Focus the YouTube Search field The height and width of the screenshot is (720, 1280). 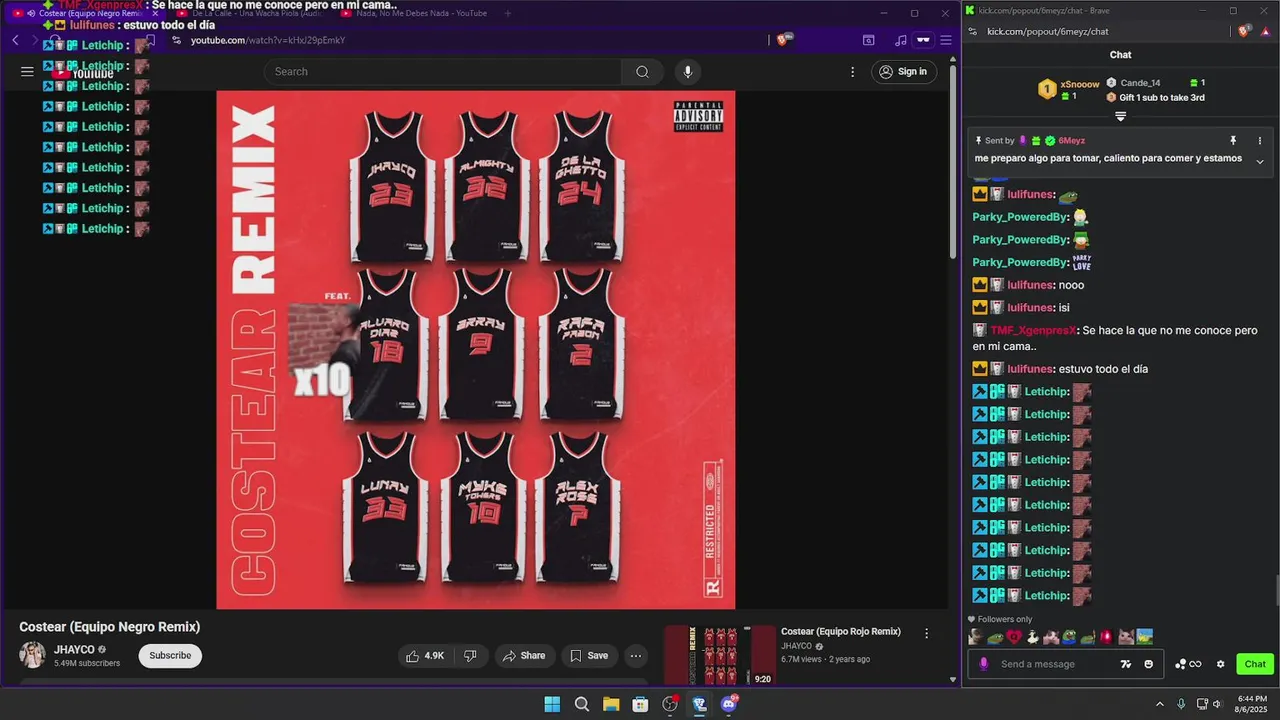coord(443,72)
